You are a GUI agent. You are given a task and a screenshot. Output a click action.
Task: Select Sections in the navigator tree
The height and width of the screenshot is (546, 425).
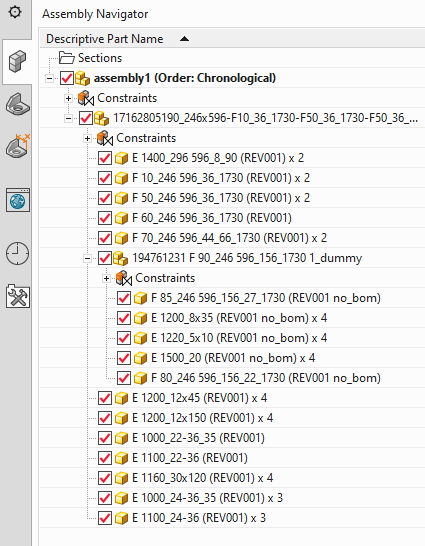point(100,58)
